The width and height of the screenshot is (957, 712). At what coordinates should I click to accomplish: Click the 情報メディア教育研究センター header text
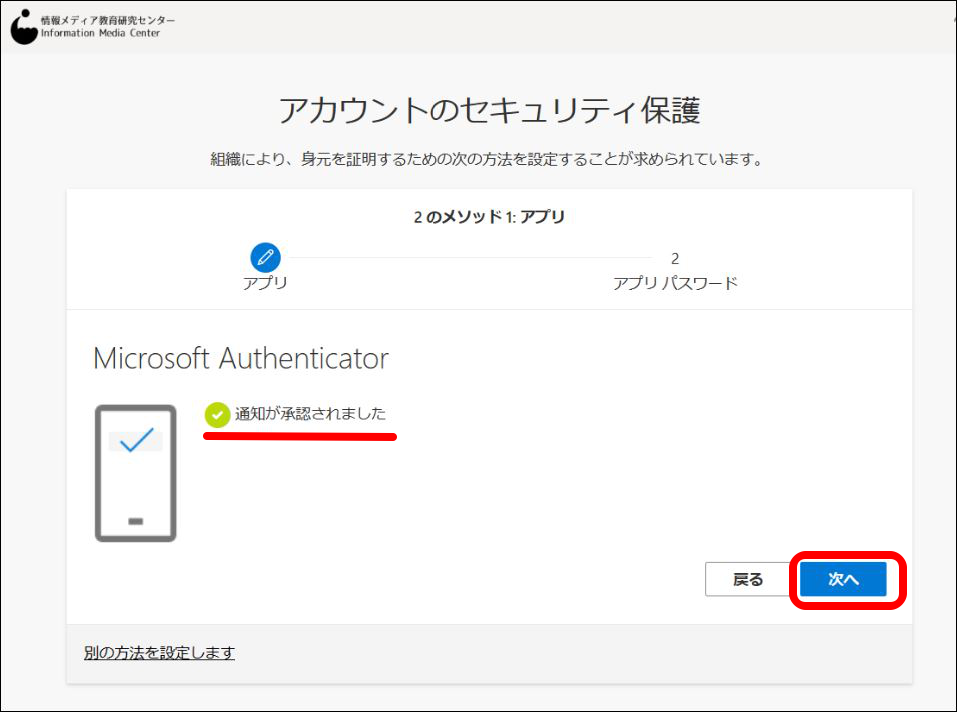(108, 20)
